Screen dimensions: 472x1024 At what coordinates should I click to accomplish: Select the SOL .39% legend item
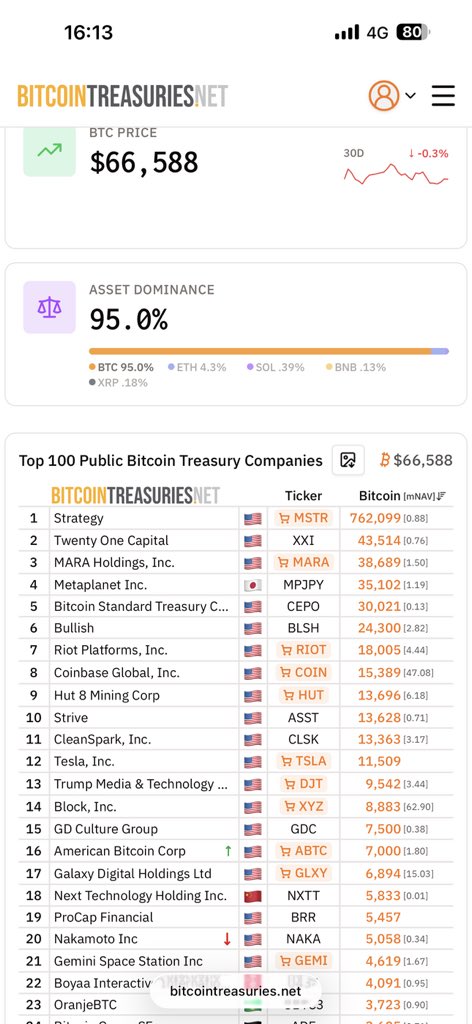pos(275,367)
